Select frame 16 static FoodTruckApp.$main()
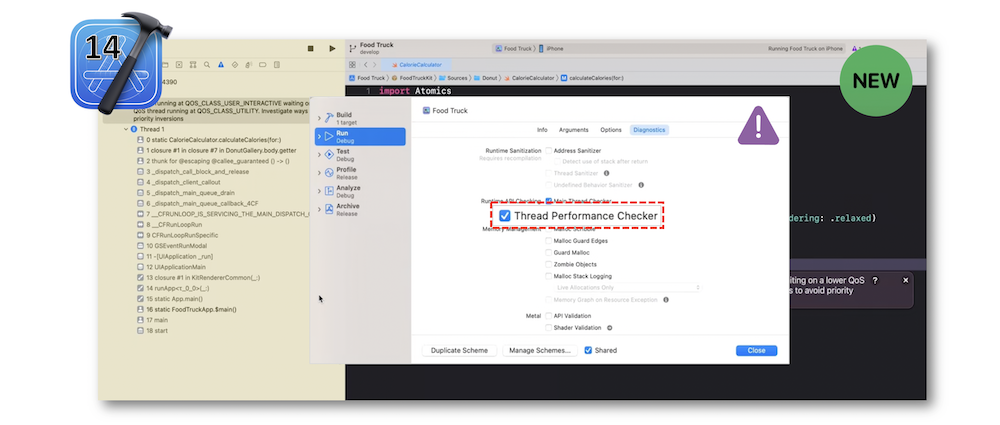1000x425 pixels. pos(186,309)
